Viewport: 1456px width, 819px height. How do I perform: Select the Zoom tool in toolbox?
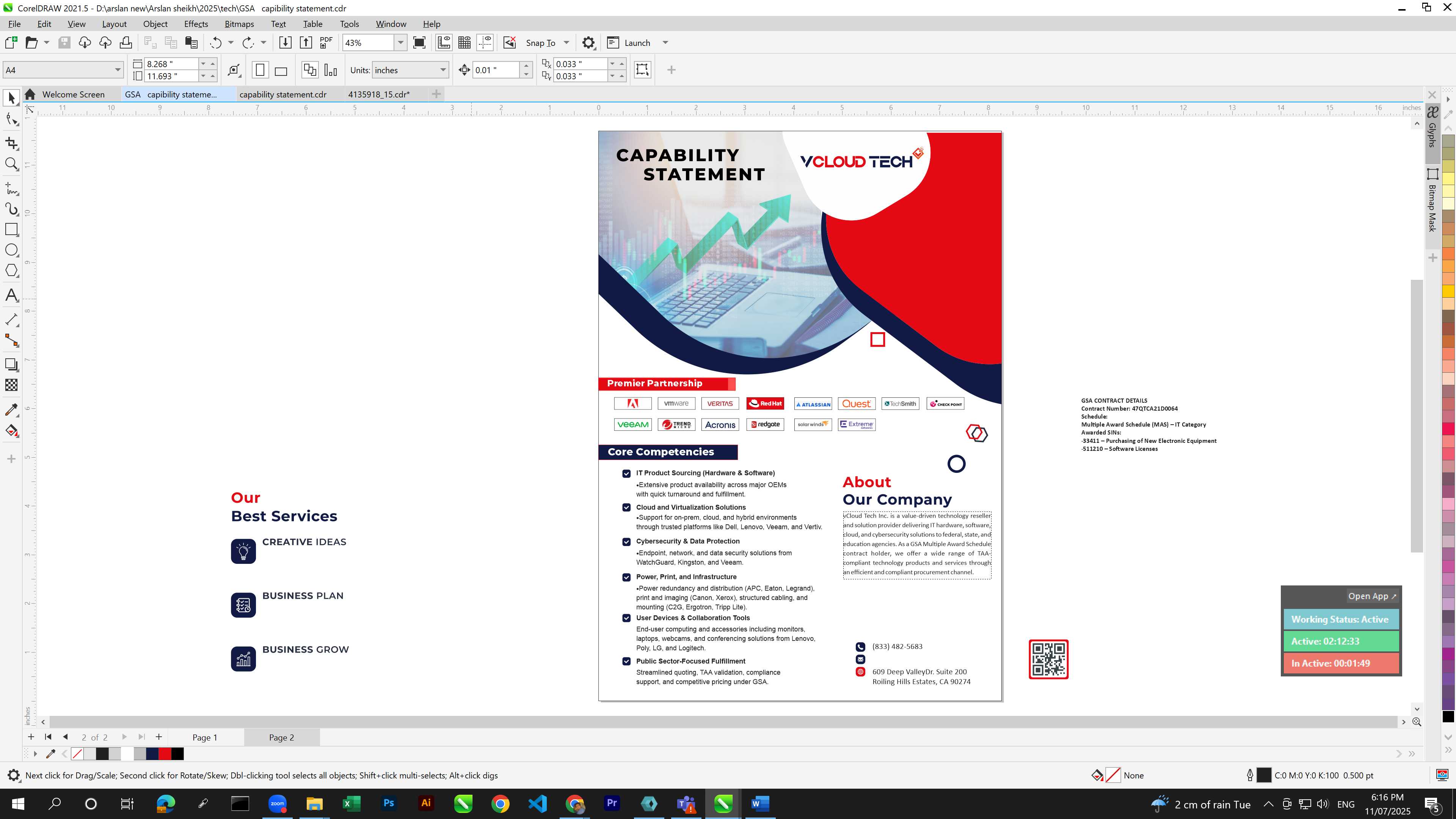pyautogui.click(x=11, y=164)
